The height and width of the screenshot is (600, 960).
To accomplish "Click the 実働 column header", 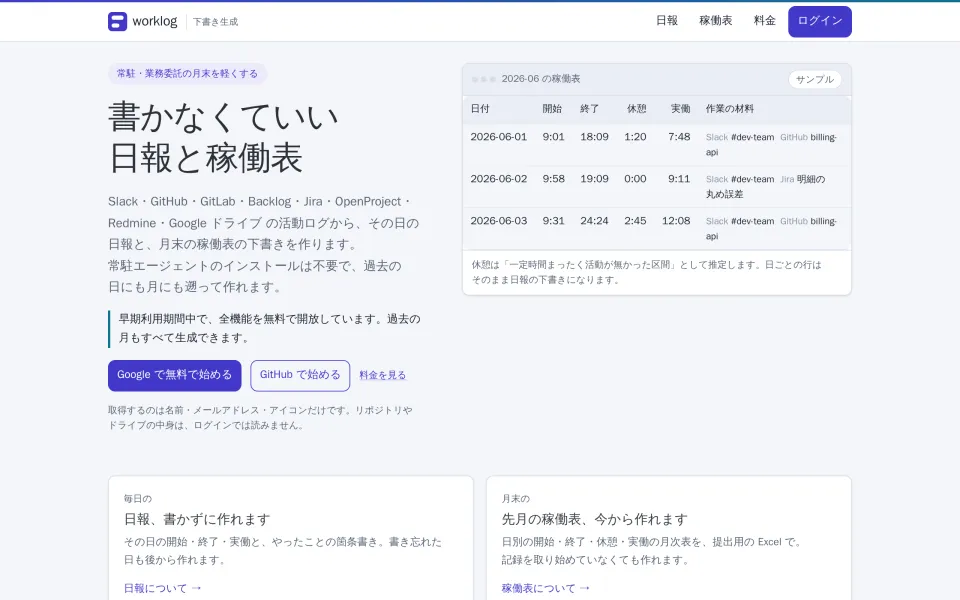I will [680, 108].
